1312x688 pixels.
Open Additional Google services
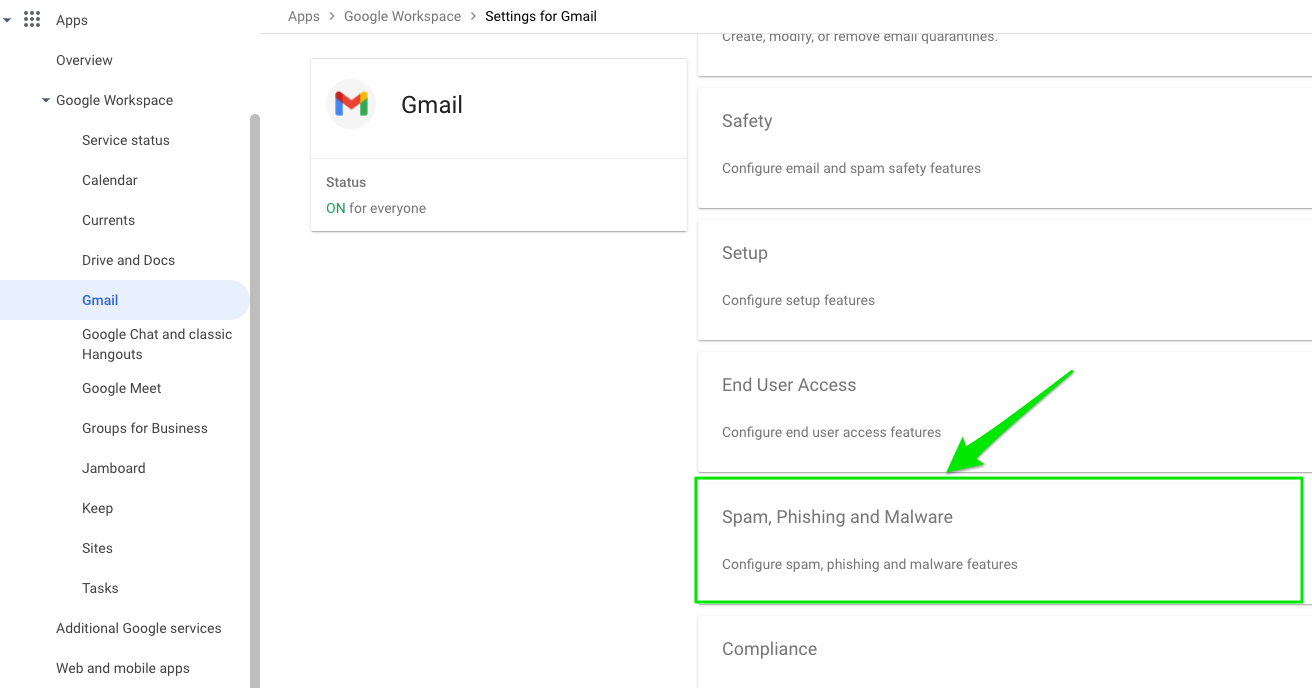[x=139, y=628]
